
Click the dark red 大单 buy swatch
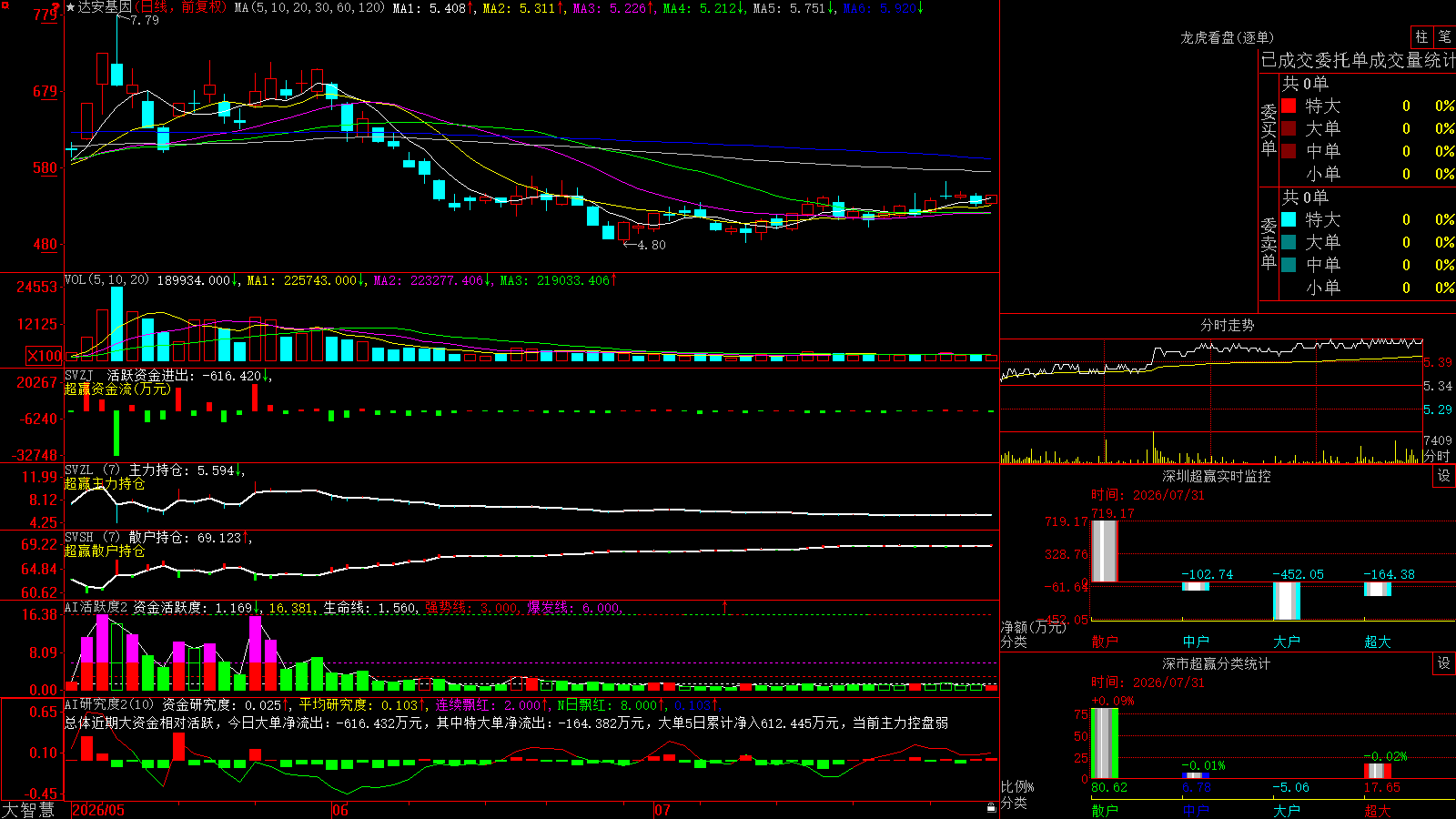click(x=1289, y=128)
